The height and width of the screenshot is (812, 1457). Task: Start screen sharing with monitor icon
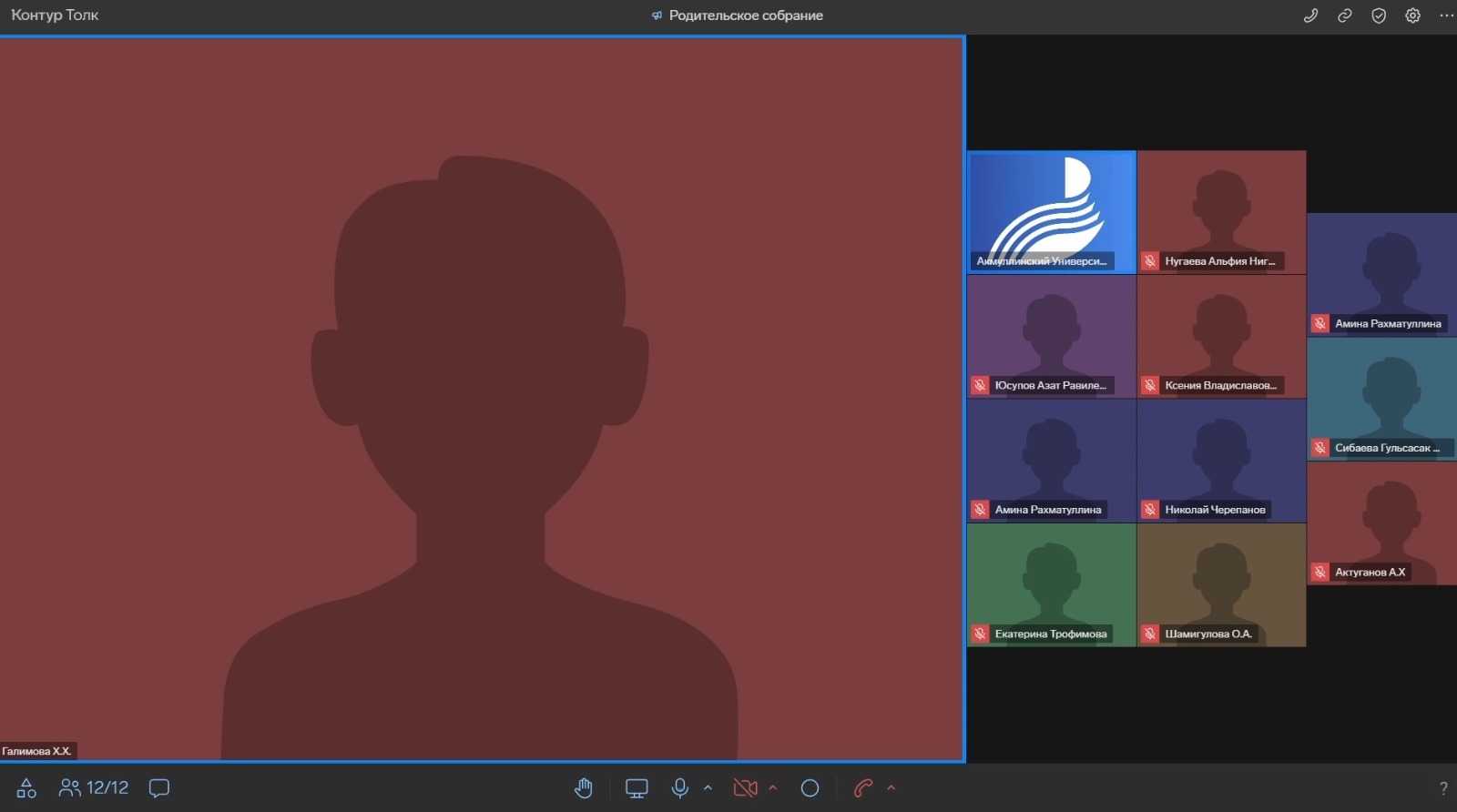[637, 788]
